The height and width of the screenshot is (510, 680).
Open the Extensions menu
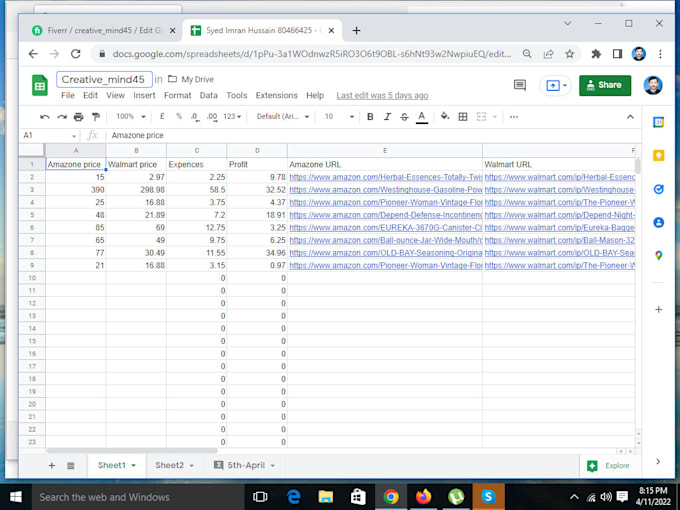(x=277, y=95)
